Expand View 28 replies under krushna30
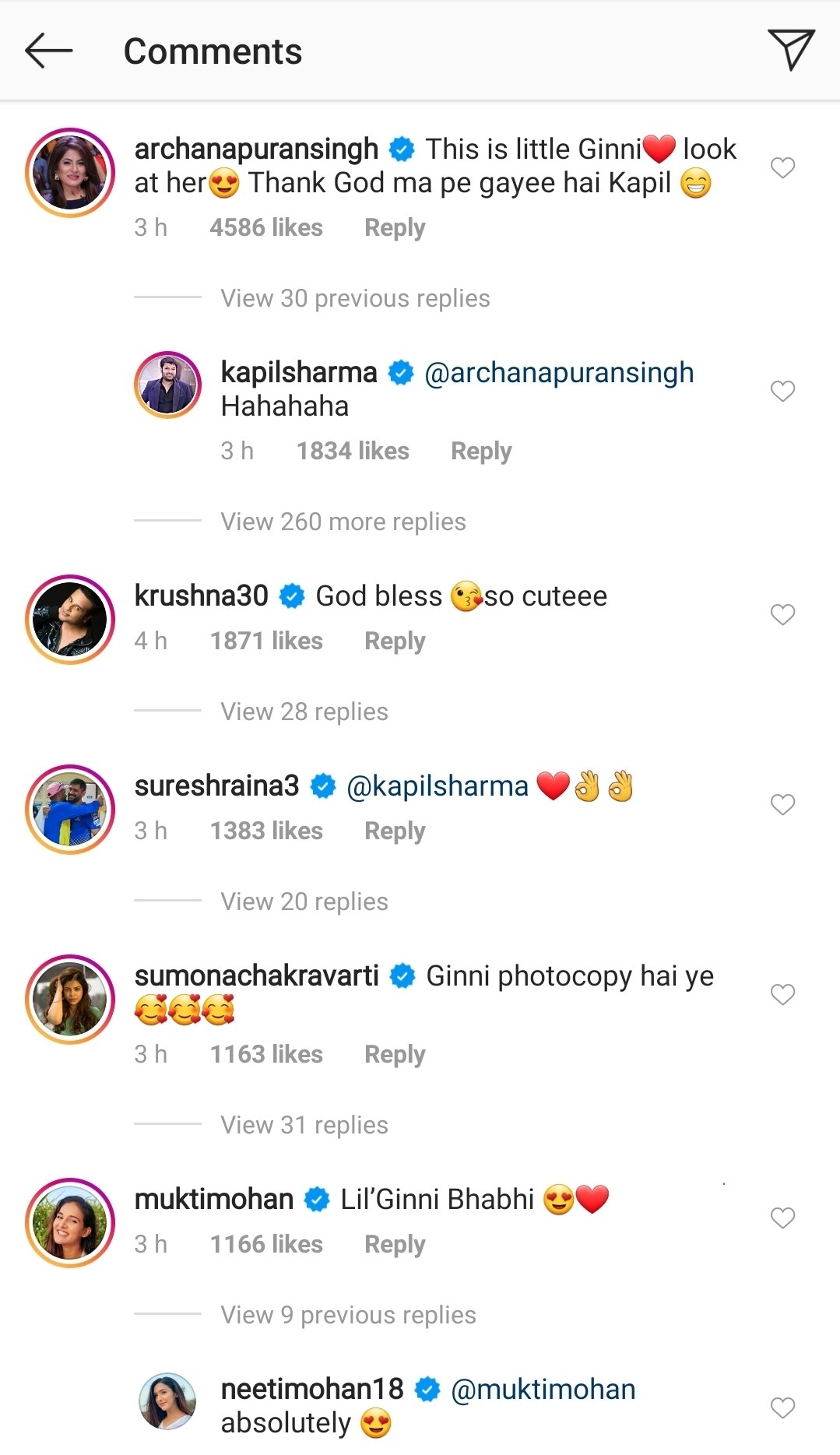Screen dimensions: 840x1455 tap(304, 712)
